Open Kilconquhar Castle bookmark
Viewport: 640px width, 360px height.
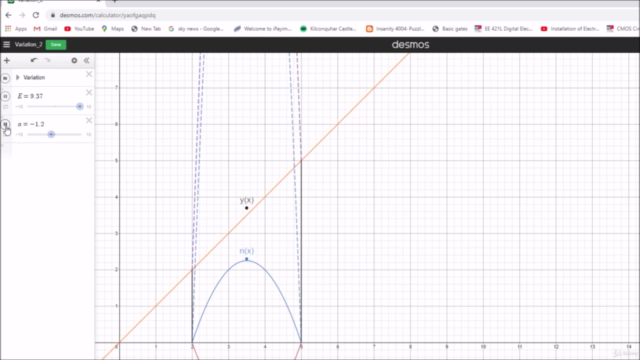click(x=328, y=29)
